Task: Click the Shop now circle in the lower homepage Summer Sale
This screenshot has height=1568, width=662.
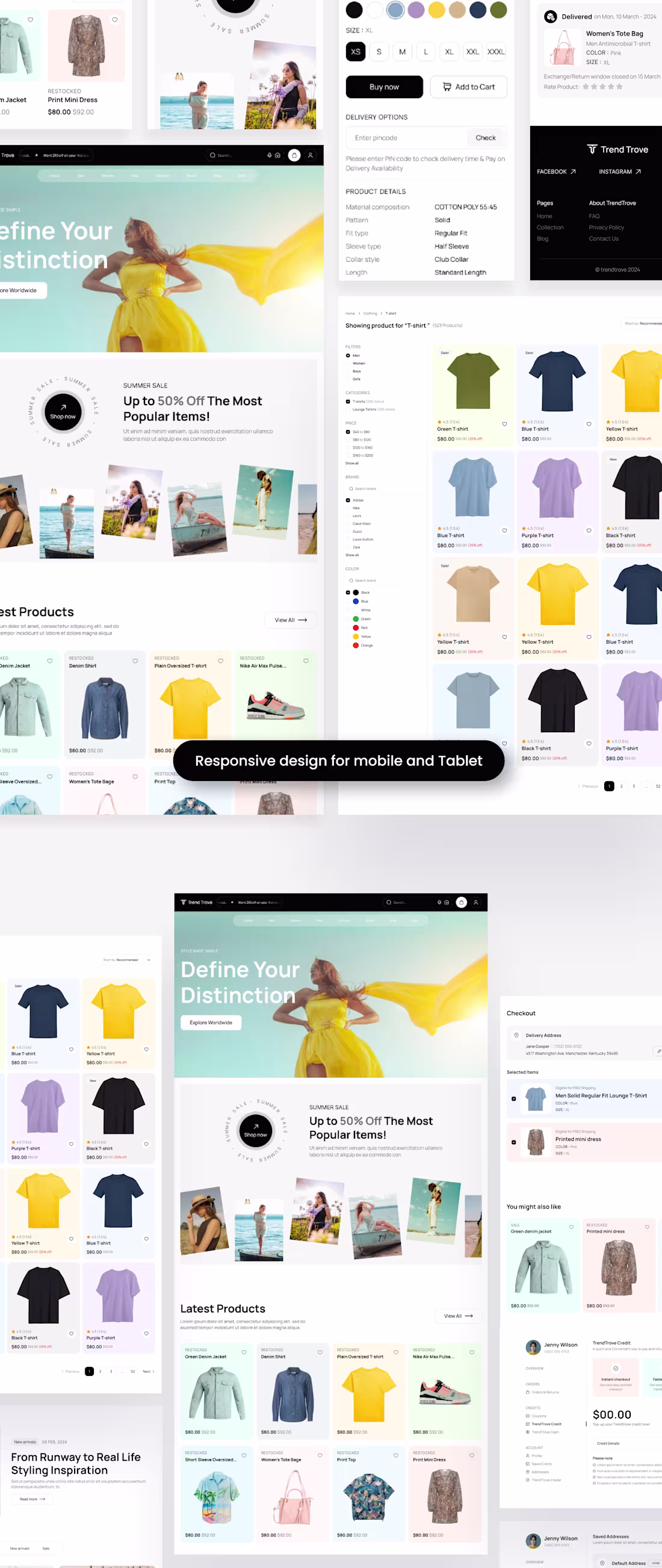Action: (x=256, y=1130)
